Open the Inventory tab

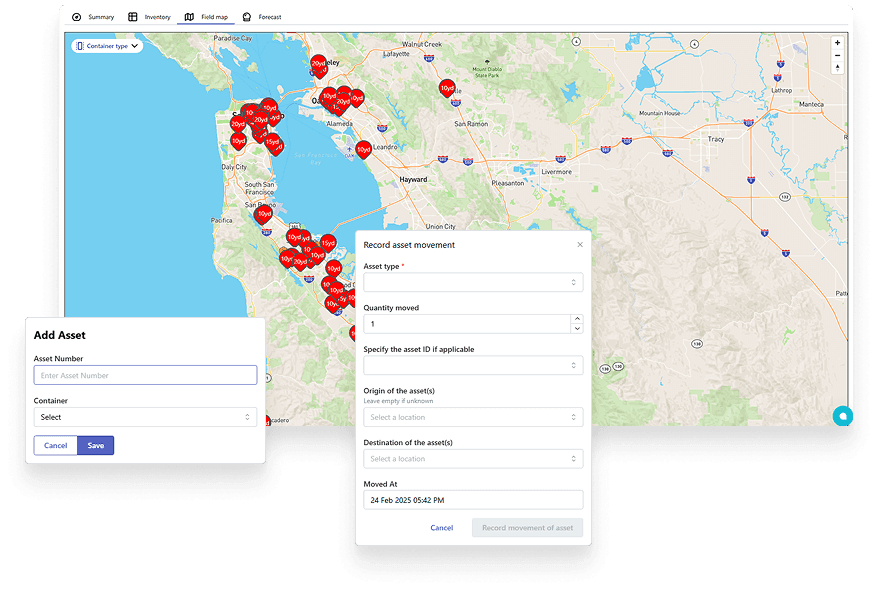[x=149, y=17]
